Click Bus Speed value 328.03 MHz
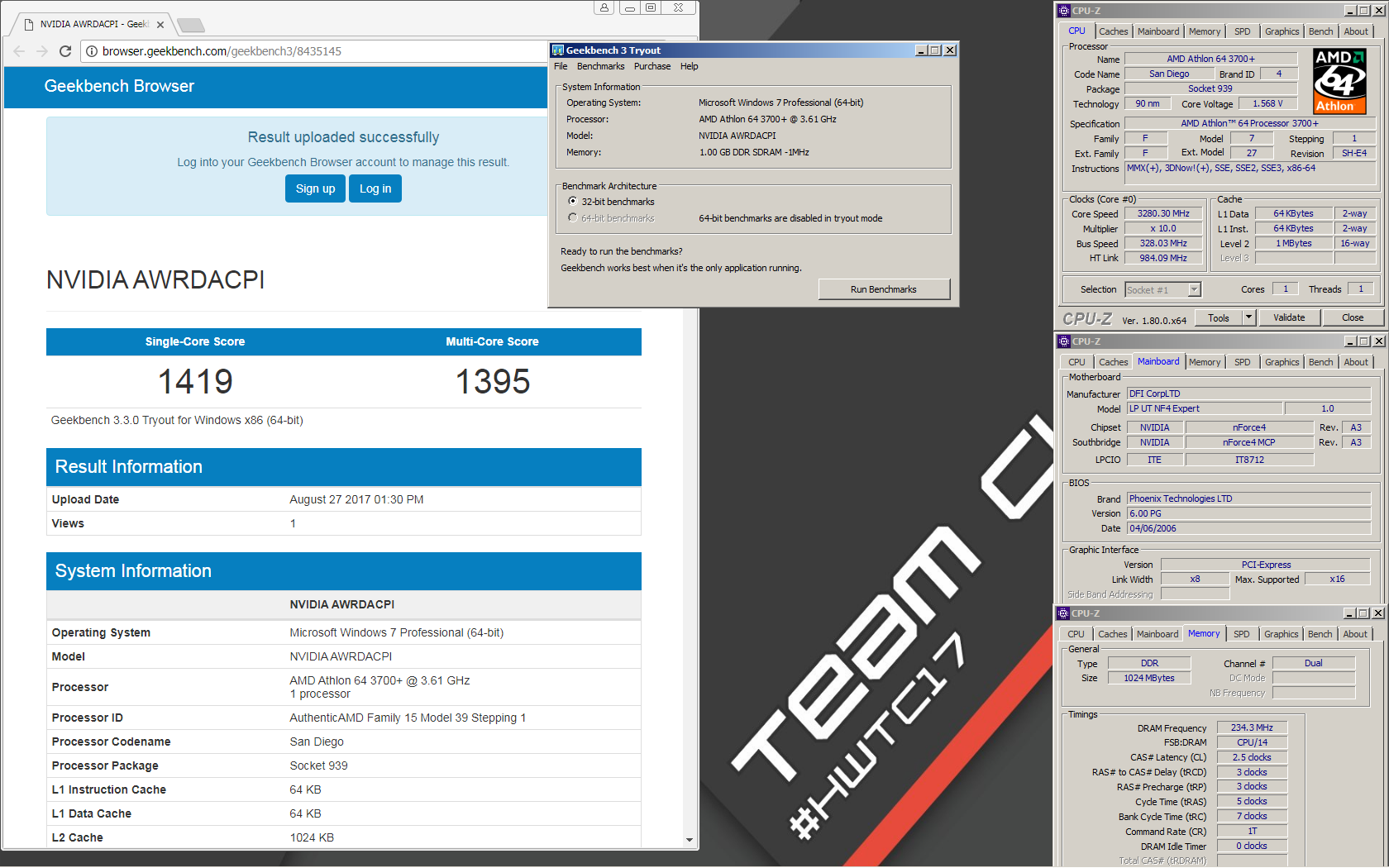The height and width of the screenshot is (868, 1389). click(1163, 243)
